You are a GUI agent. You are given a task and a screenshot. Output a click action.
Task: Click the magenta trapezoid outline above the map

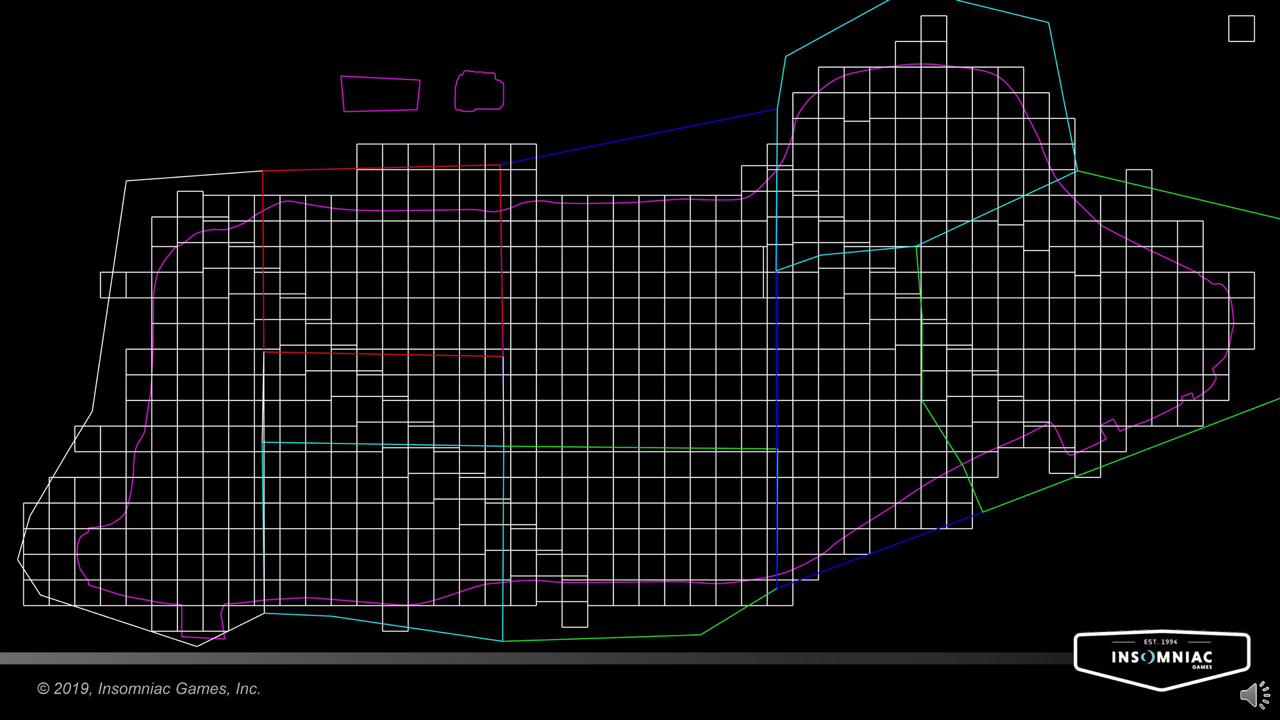pos(380,93)
